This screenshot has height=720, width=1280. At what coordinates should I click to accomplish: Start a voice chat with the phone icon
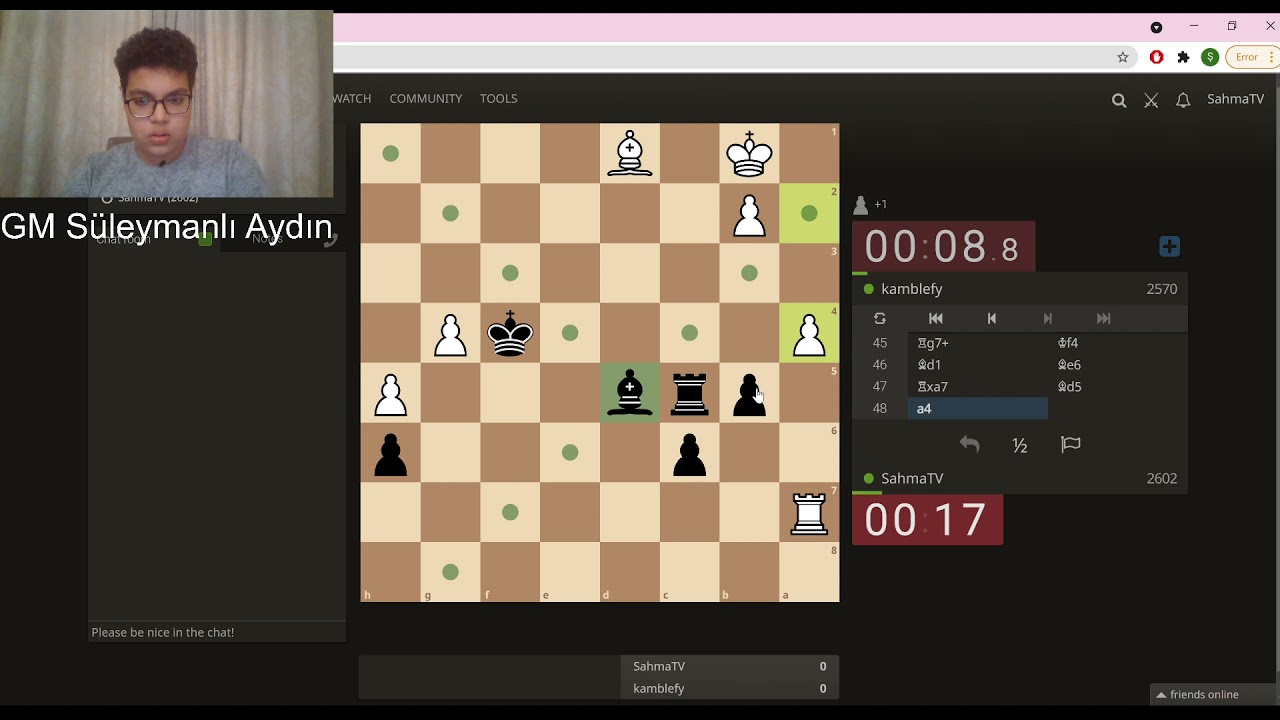330,238
